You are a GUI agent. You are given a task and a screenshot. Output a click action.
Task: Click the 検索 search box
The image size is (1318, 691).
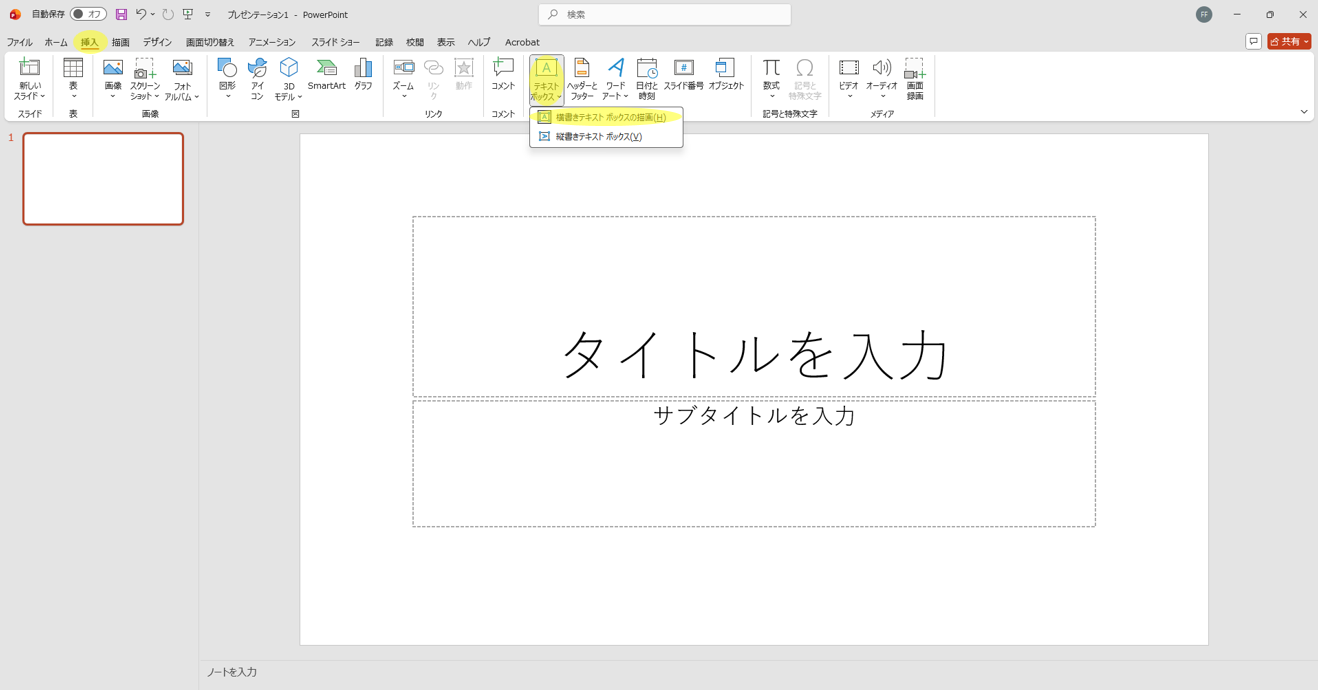click(665, 15)
